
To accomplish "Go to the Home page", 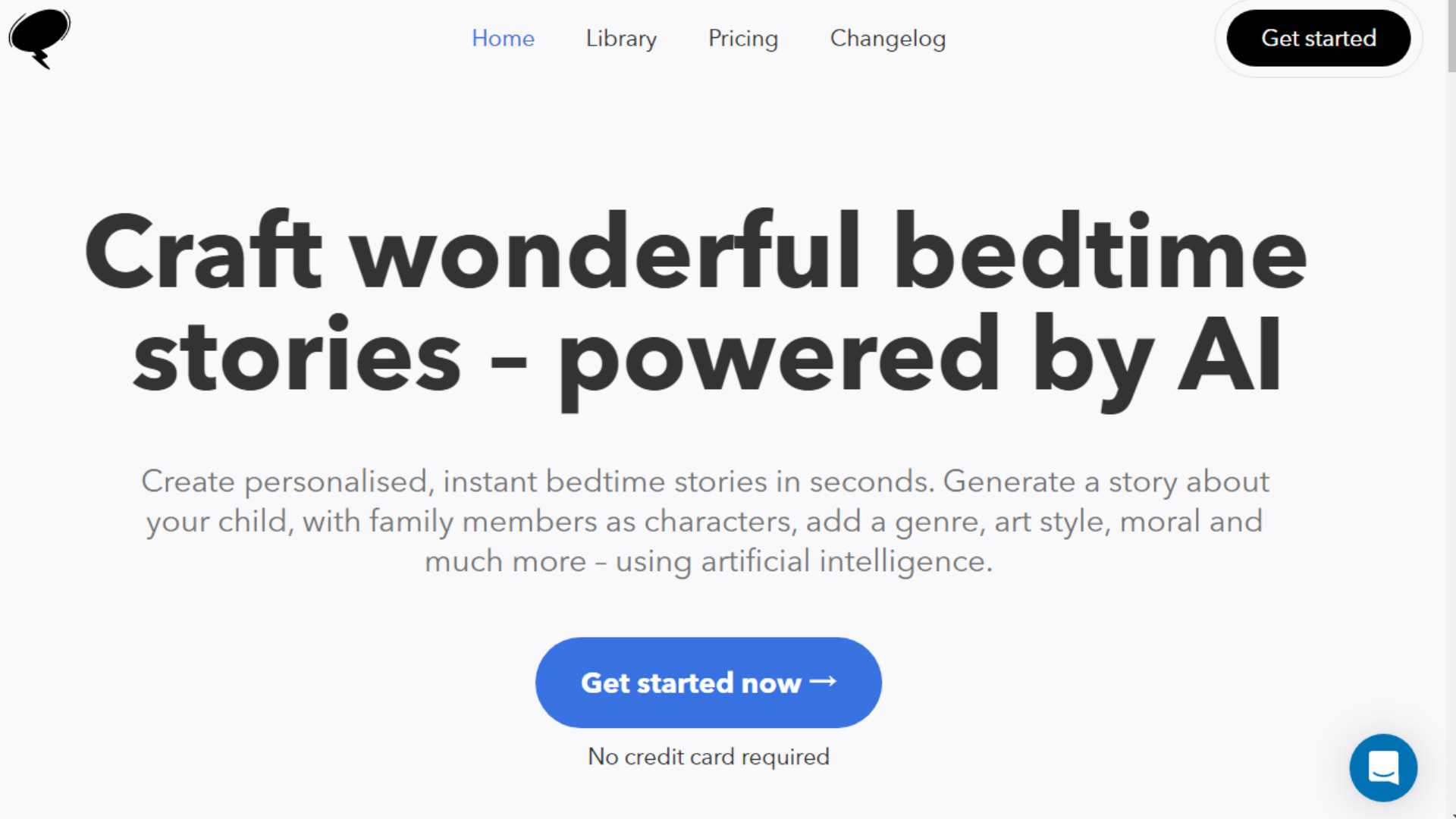I will click(503, 38).
